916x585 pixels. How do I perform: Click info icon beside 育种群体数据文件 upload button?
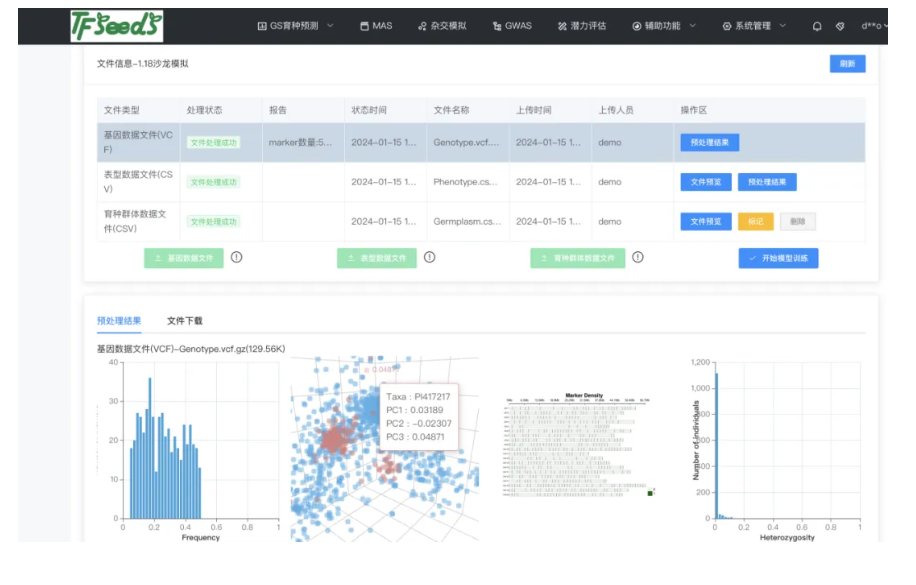click(638, 257)
